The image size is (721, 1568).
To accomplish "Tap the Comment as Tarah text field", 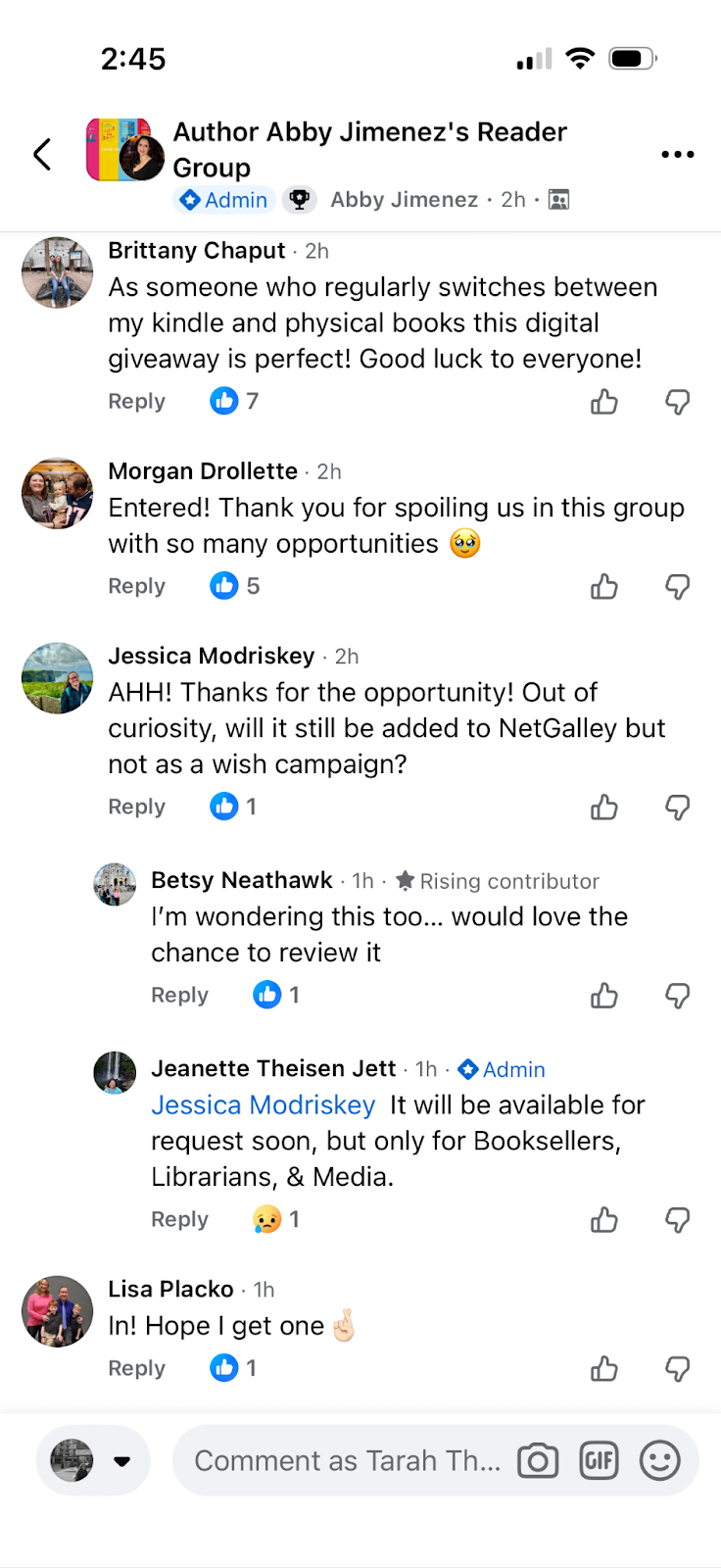I will (x=347, y=1461).
